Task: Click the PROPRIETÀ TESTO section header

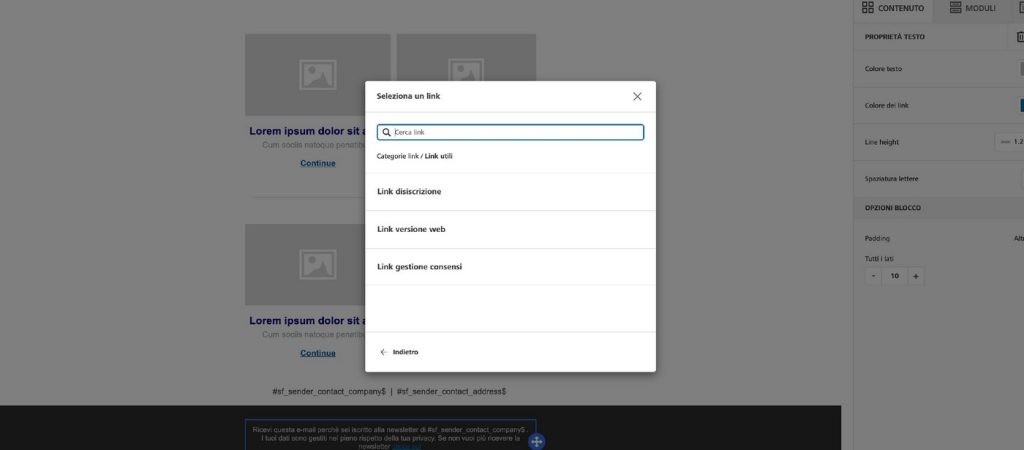Action: (x=895, y=37)
